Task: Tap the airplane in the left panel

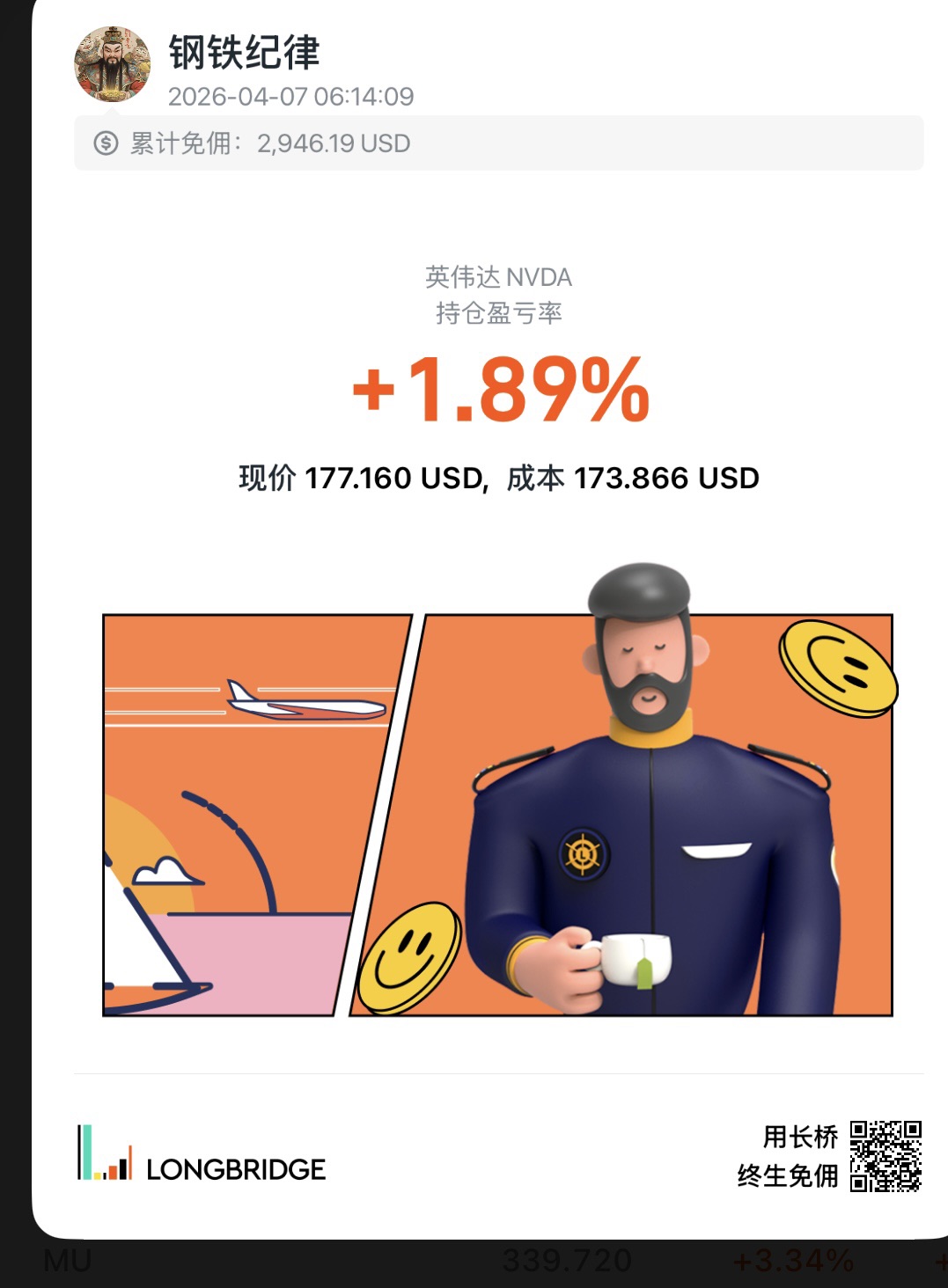Action: [x=306, y=700]
